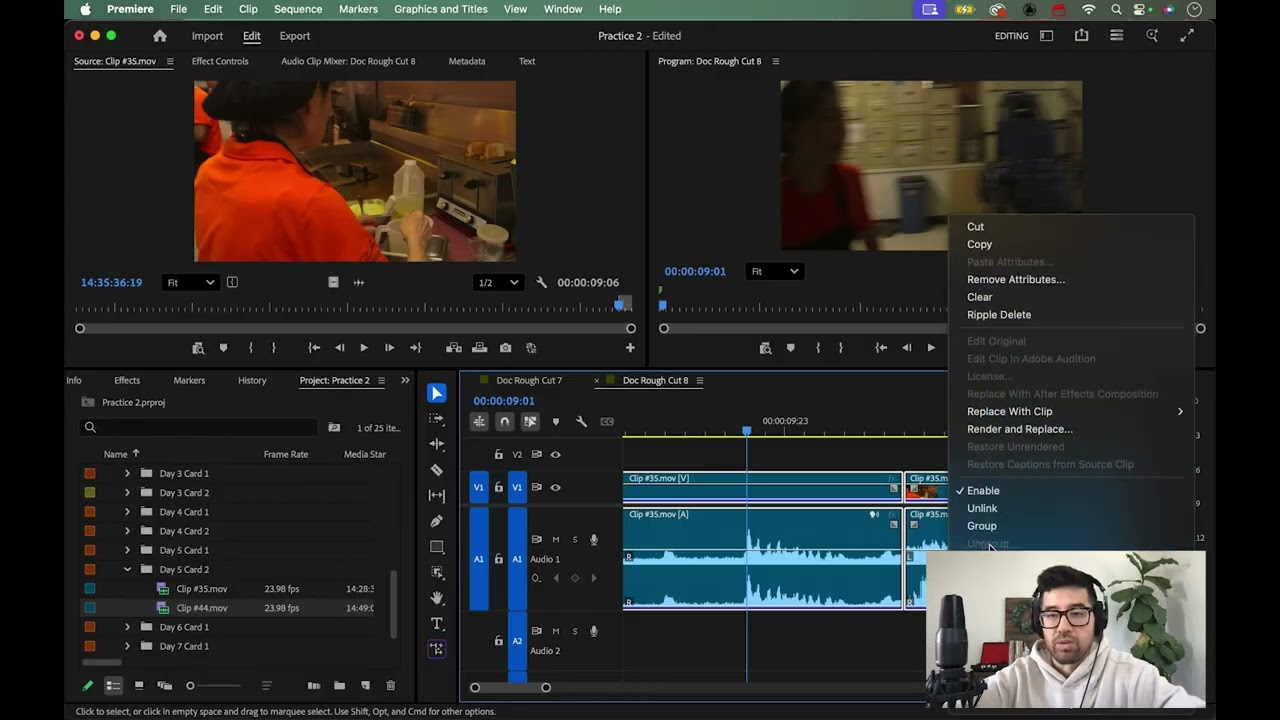This screenshot has height=720, width=1280.
Task: Add a marker in the timeline header
Action: point(556,421)
